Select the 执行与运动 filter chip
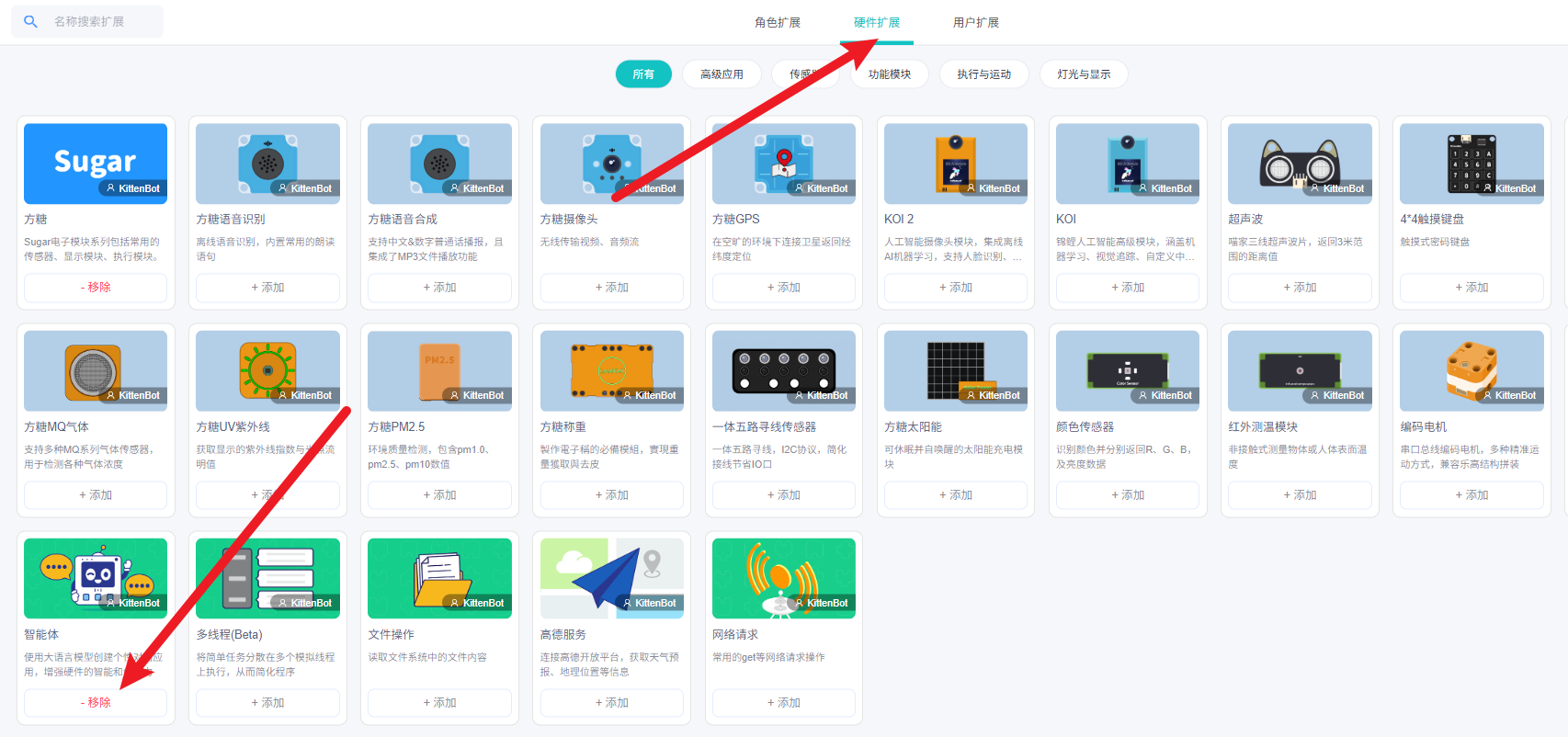1568x737 pixels. [x=984, y=74]
